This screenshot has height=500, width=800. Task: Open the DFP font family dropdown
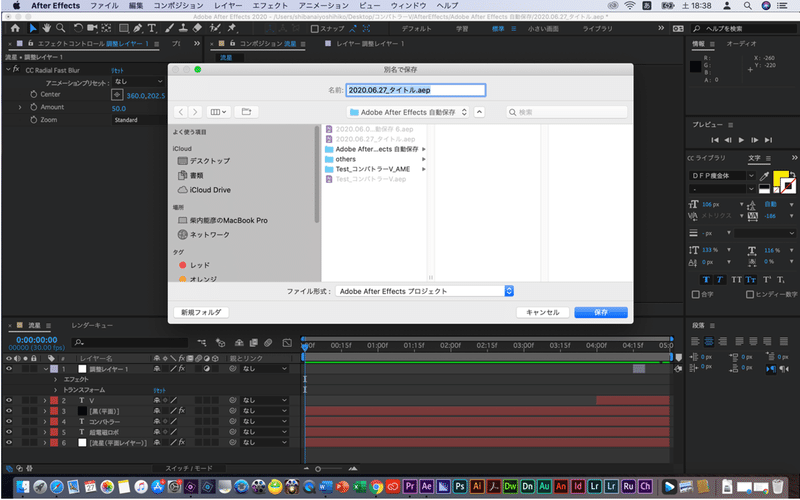pos(722,176)
